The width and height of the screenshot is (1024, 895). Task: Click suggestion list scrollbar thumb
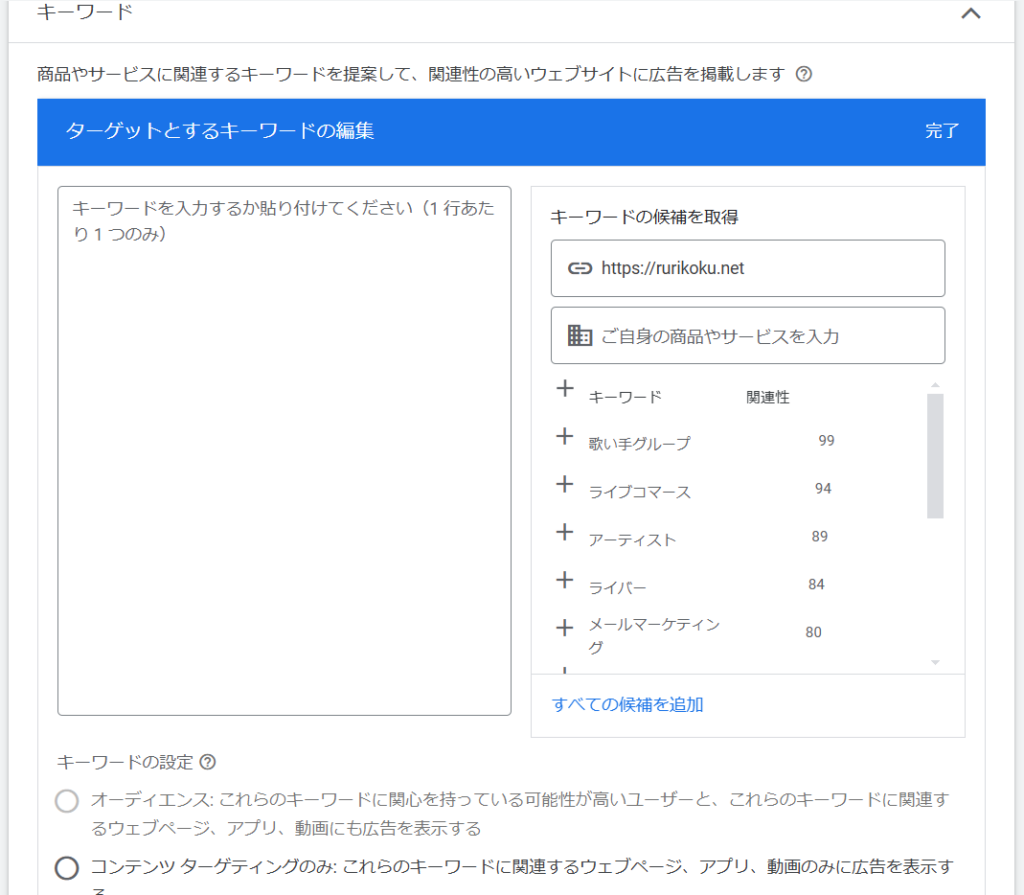935,456
